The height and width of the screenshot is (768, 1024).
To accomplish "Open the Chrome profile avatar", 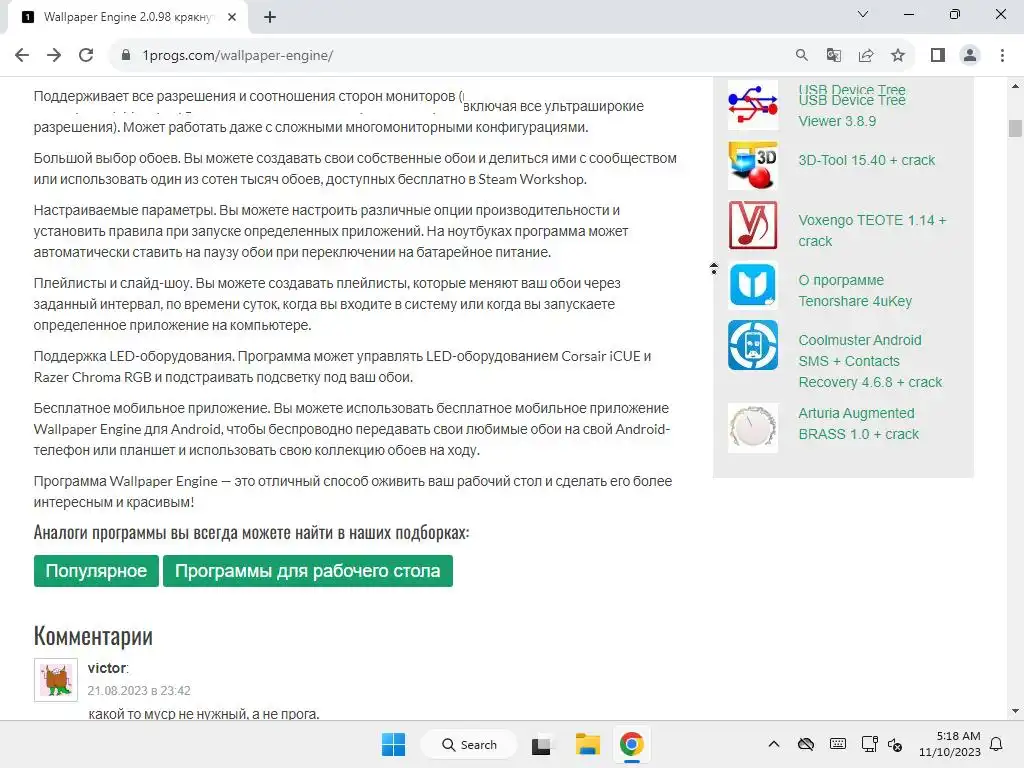I will pos(970,56).
